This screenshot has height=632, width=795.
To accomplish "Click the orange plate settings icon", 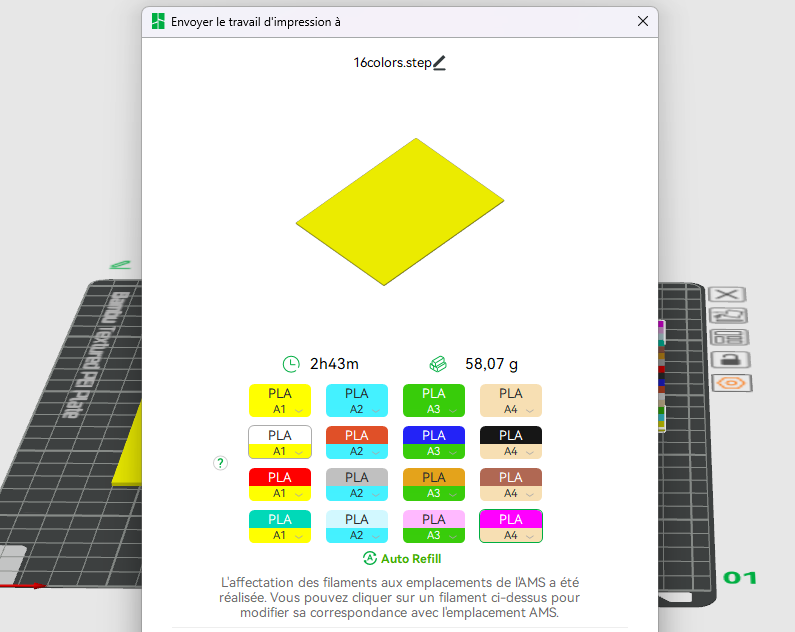I will tap(731, 383).
